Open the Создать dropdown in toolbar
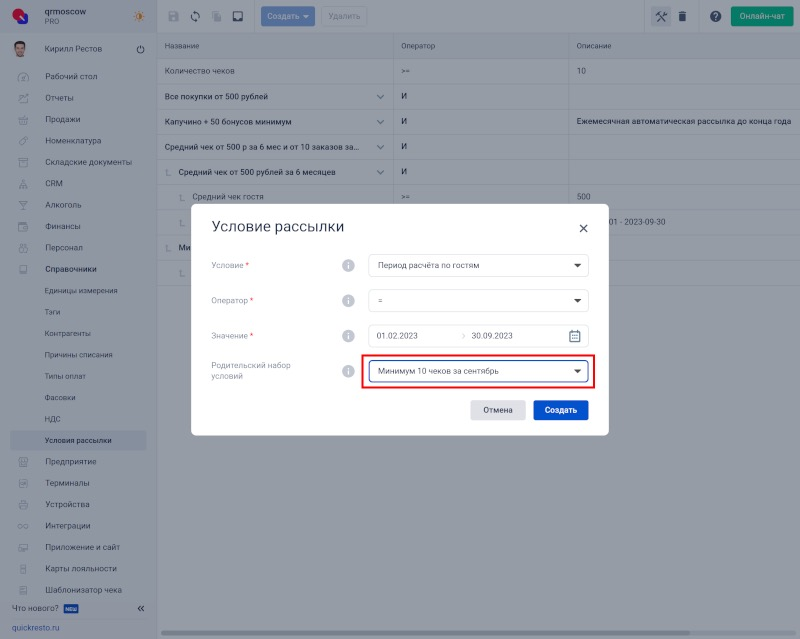800x639 pixels. point(288,16)
